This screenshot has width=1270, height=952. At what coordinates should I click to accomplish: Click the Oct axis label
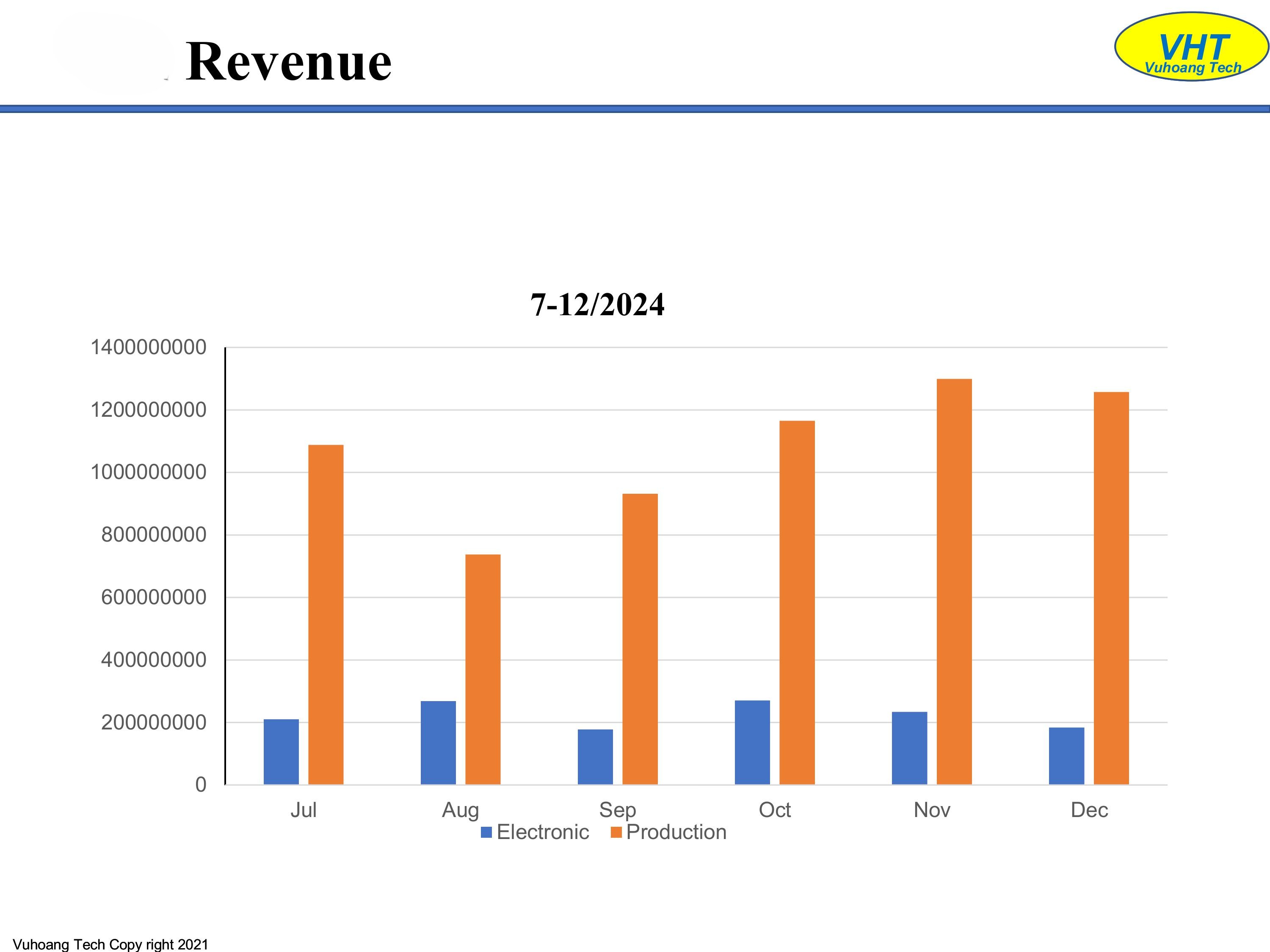(775, 810)
